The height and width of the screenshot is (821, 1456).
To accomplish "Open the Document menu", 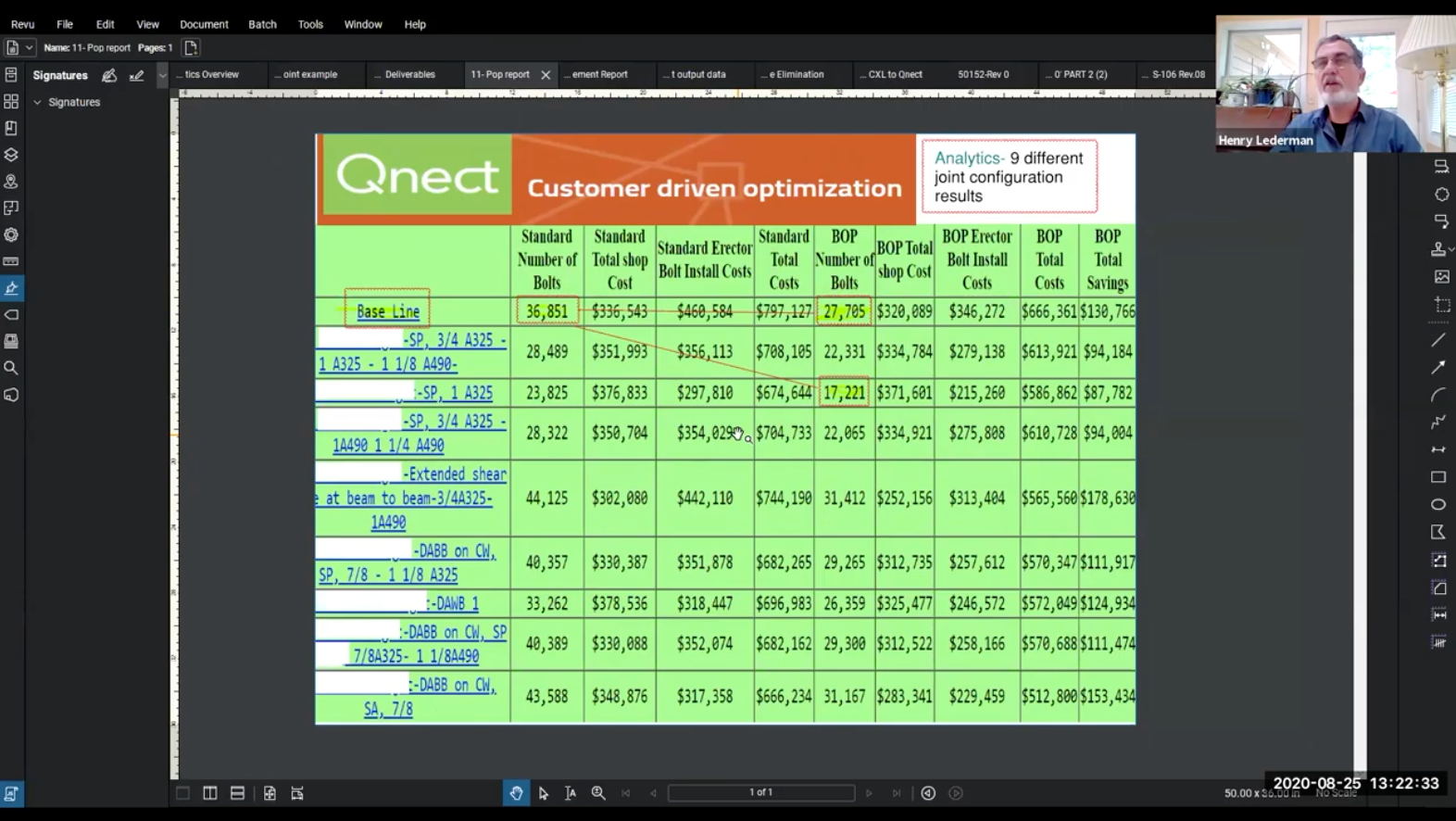I will (x=204, y=24).
